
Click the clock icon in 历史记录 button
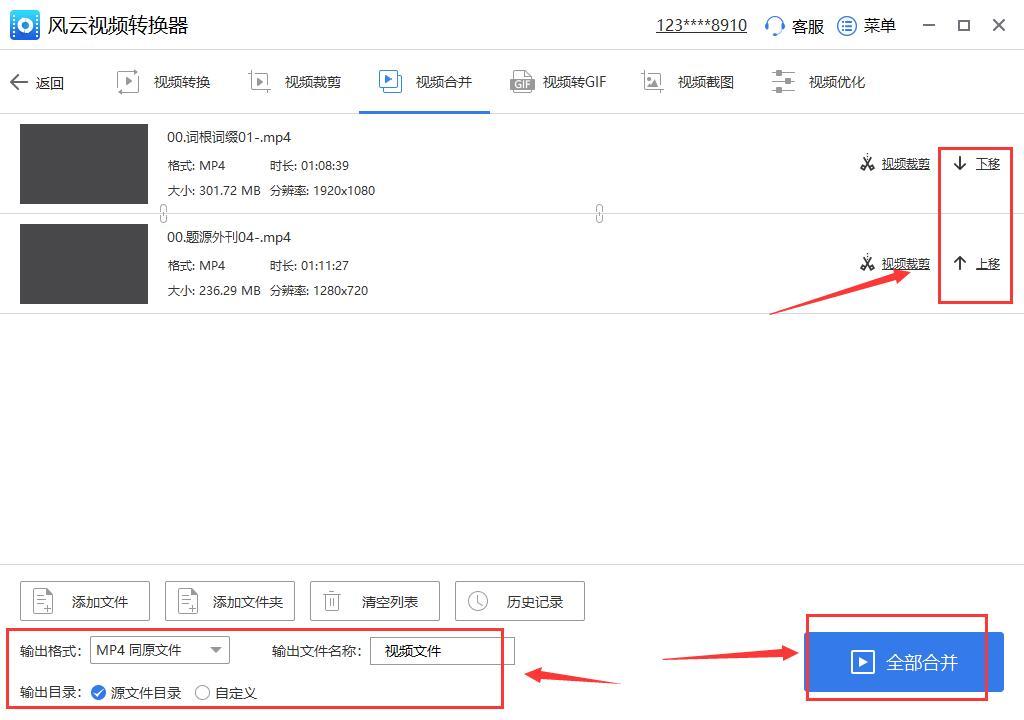click(x=478, y=601)
